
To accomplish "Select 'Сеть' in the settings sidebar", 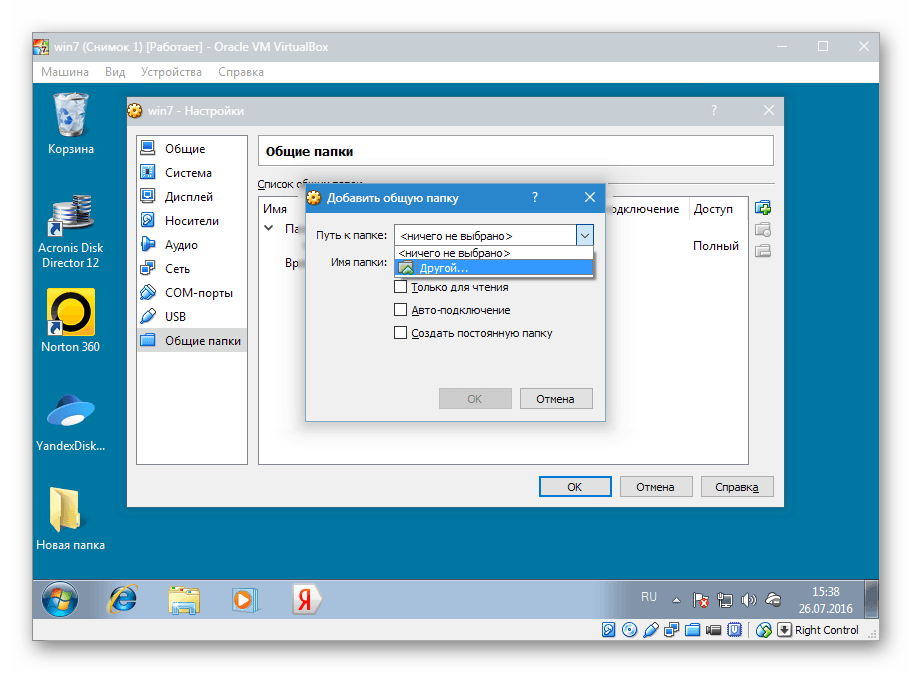I will tap(177, 269).
